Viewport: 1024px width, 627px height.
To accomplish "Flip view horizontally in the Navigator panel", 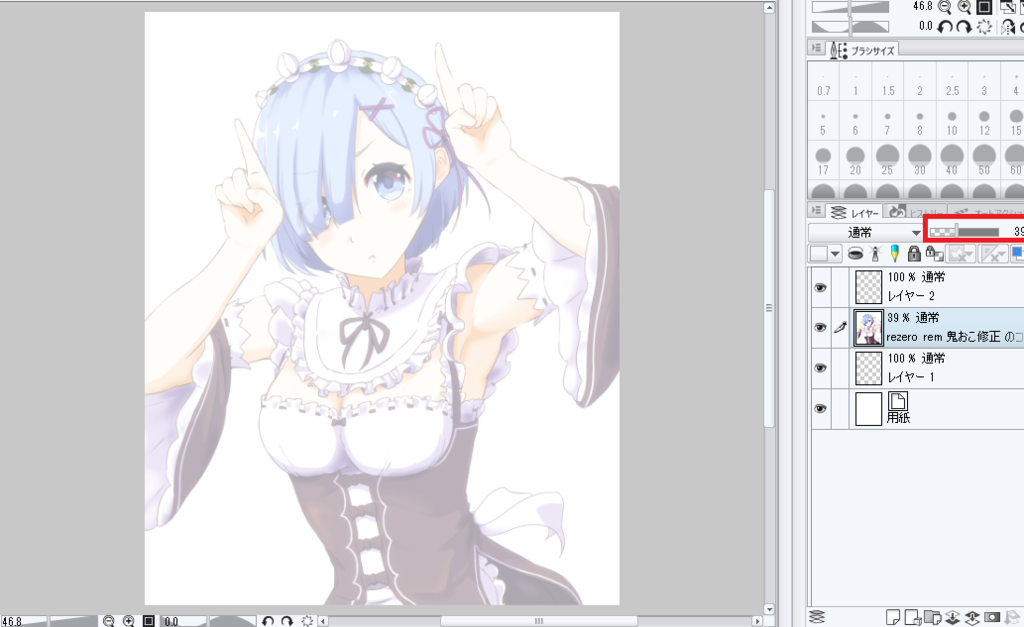I will pos(1008,27).
